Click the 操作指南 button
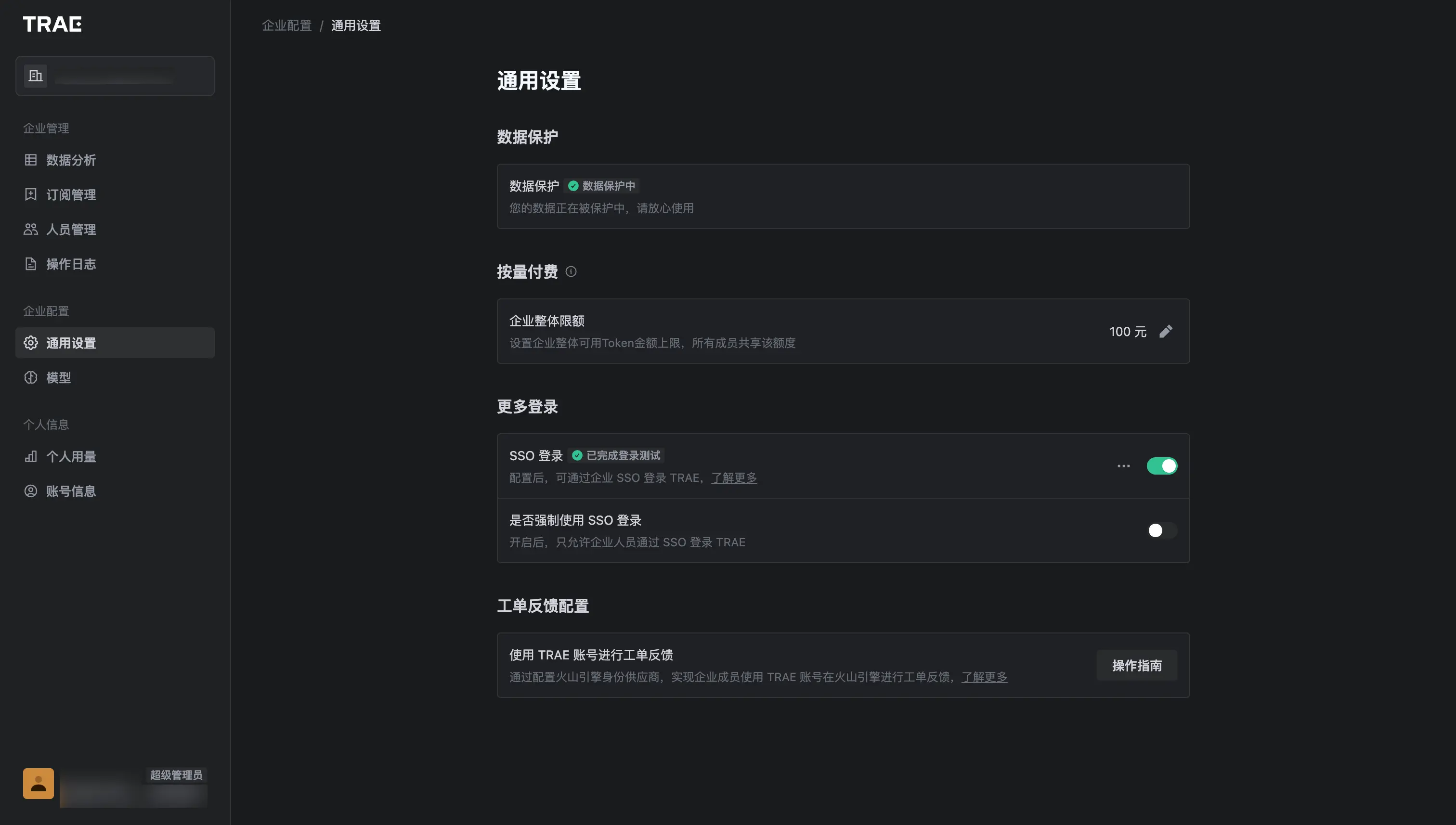This screenshot has height=825, width=1456. point(1136,665)
